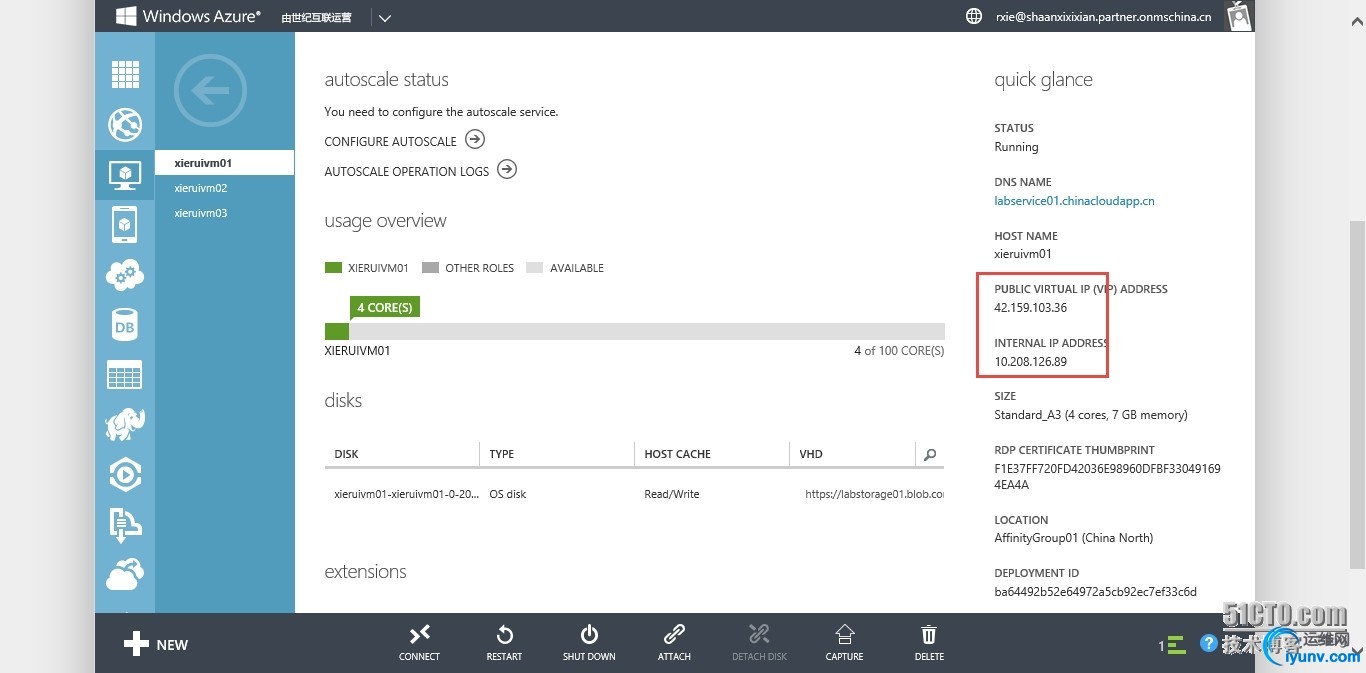
Task: Click the search magnifier in the disks table
Action: pyautogui.click(x=930, y=454)
